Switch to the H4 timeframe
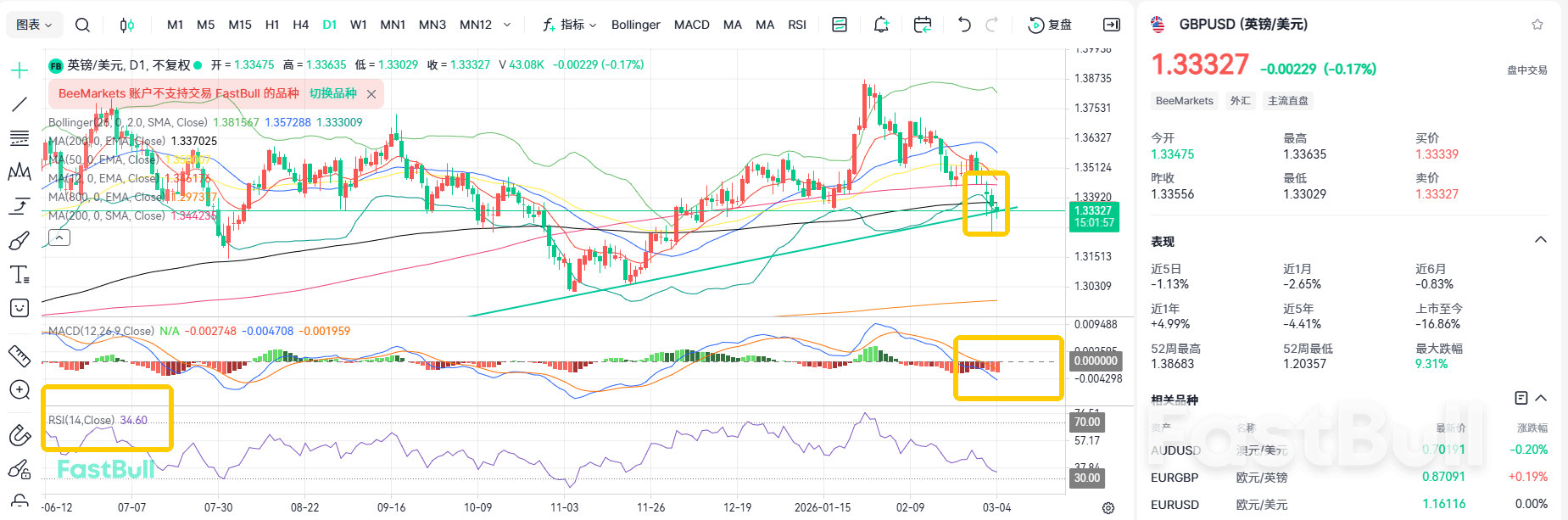 pyautogui.click(x=300, y=25)
